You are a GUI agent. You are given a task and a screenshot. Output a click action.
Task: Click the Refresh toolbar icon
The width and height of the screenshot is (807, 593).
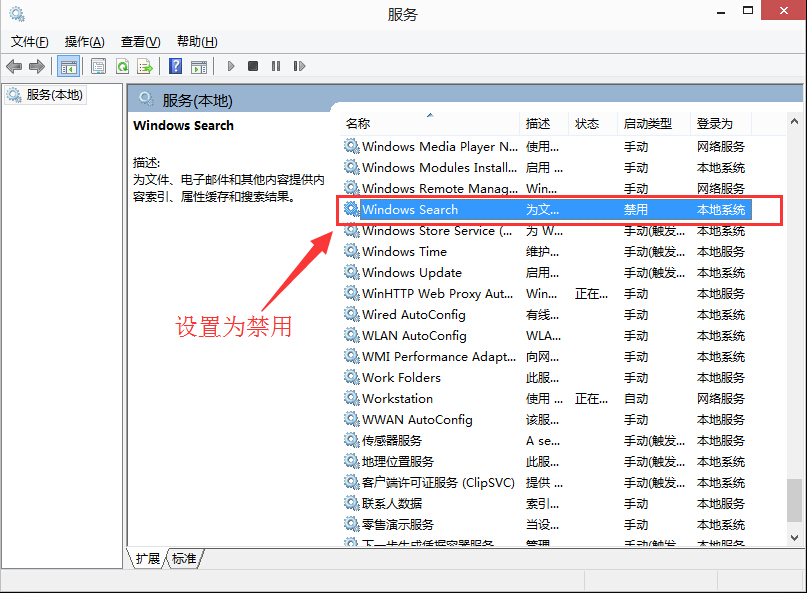(122, 66)
